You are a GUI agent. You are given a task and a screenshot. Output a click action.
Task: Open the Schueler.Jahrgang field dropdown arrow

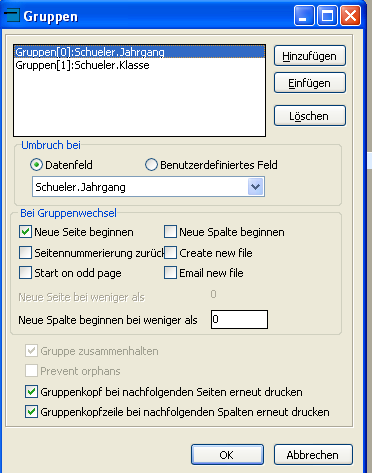pyautogui.click(x=256, y=186)
